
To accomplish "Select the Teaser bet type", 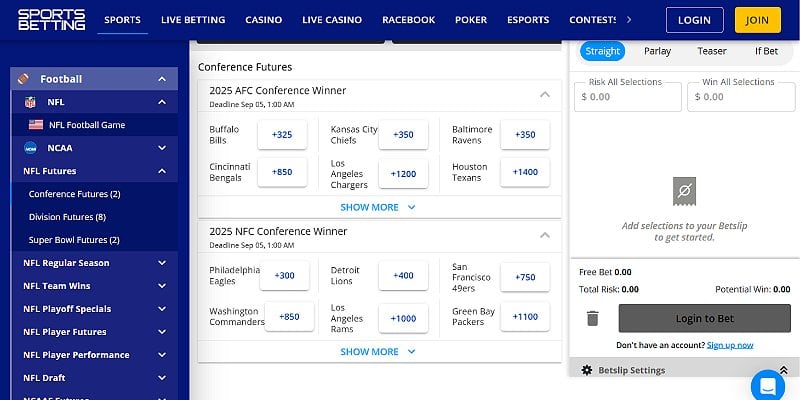I will coord(712,51).
